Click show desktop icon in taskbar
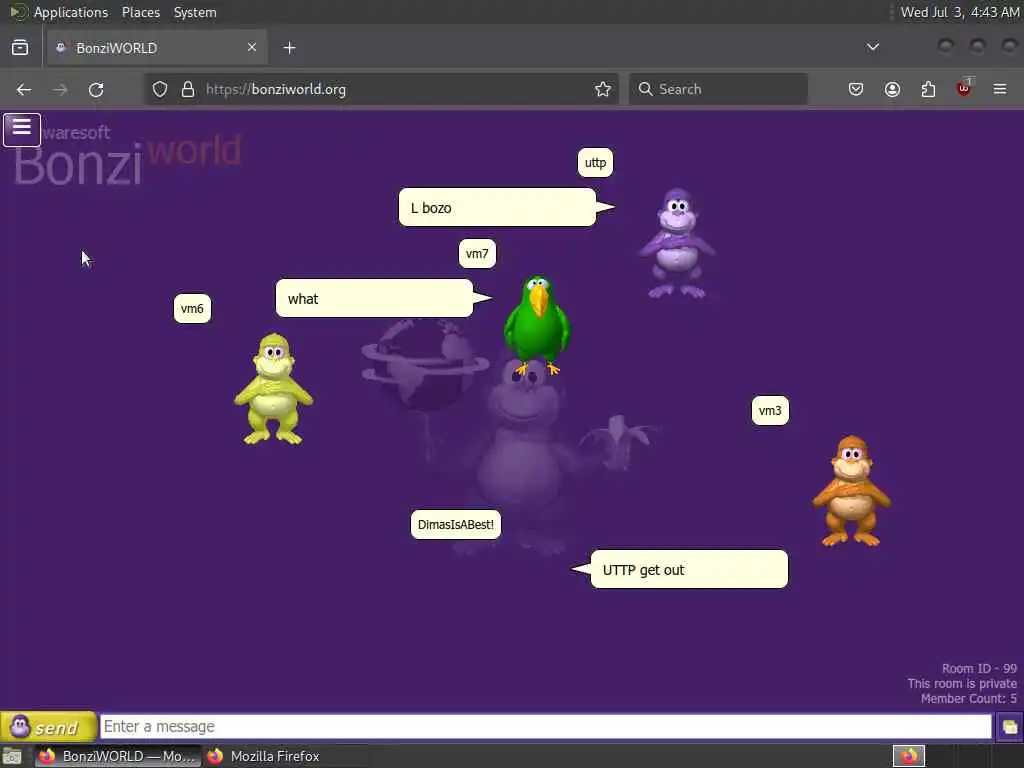The width and height of the screenshot is (1024, 768). [x=12, y=756]
